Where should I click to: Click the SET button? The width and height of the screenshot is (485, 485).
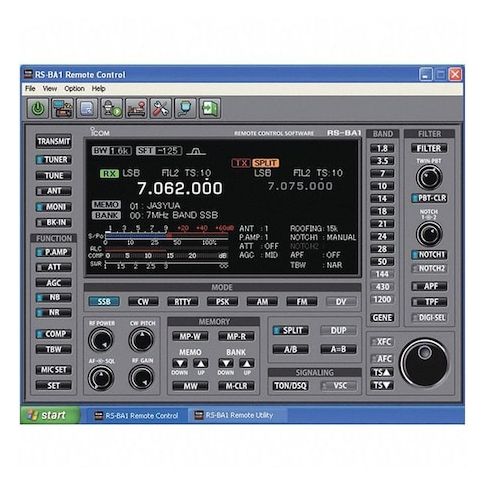pos(54,386)
